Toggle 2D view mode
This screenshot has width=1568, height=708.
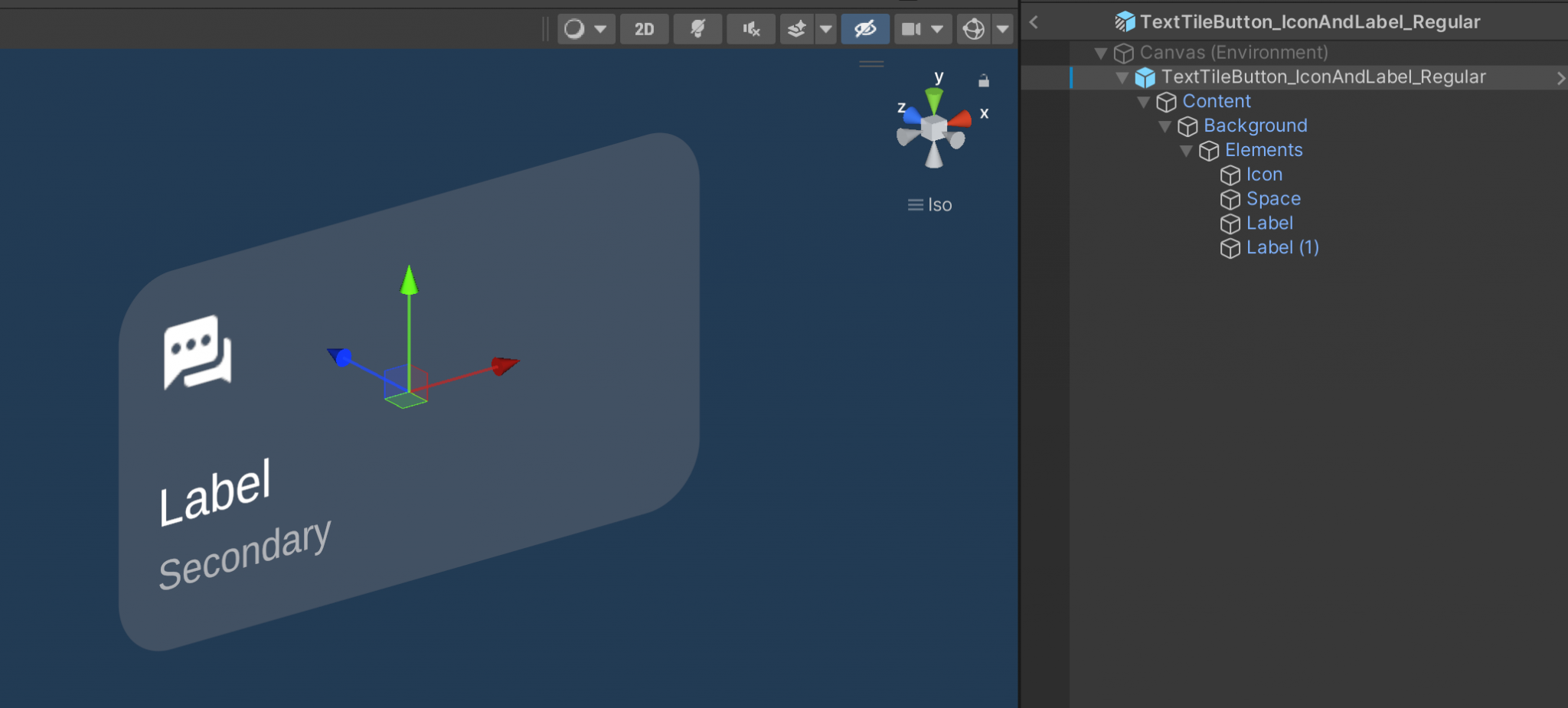tap(644, 28)
